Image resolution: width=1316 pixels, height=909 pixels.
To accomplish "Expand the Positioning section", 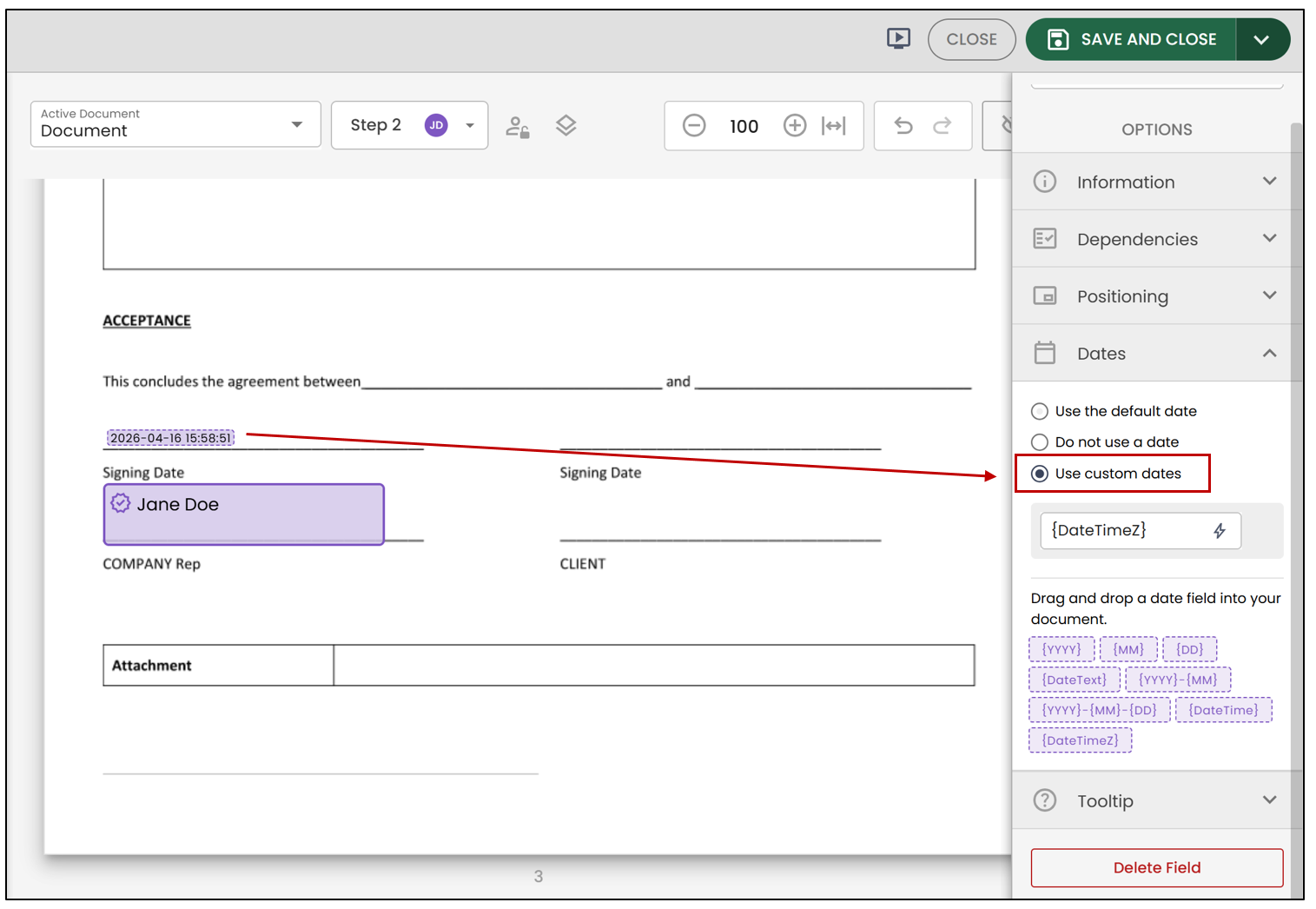I will click(x=1157, y=296).
